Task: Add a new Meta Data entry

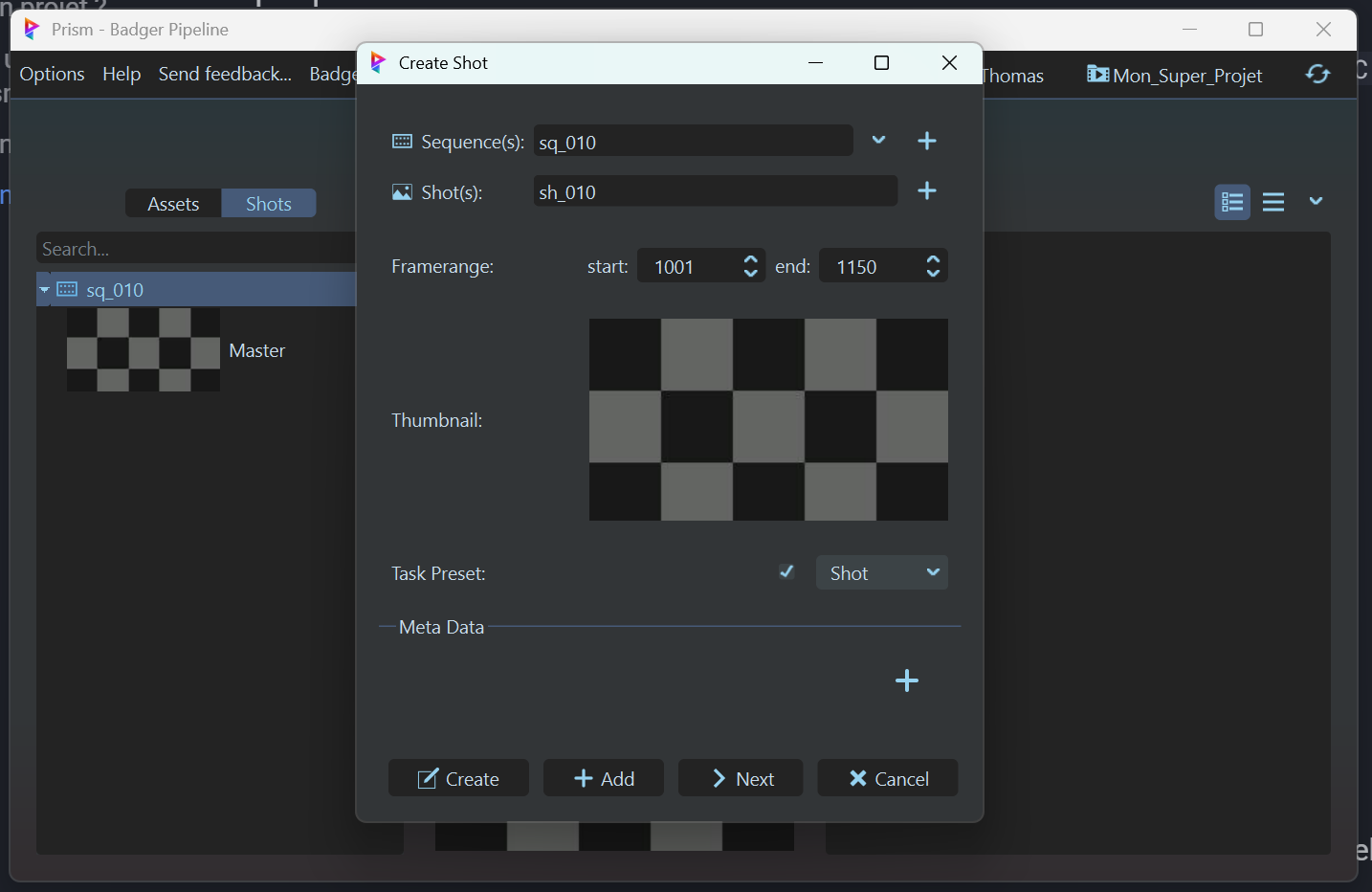Action: click(x=906, y=680)
